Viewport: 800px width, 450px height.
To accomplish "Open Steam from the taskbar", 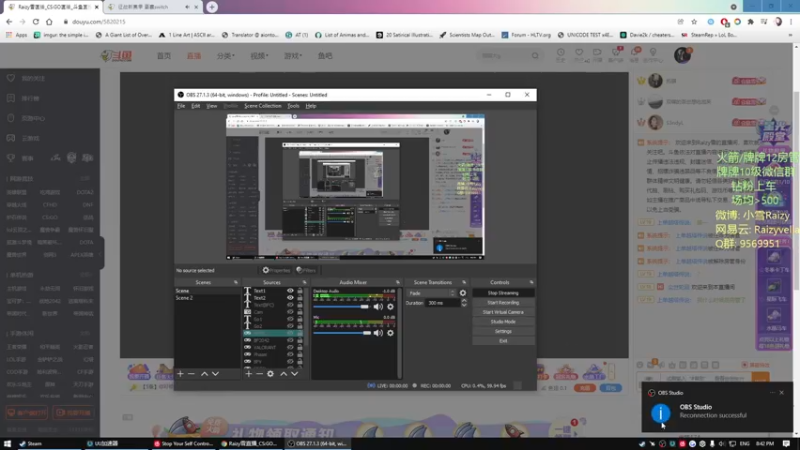I will coord(31,443).
